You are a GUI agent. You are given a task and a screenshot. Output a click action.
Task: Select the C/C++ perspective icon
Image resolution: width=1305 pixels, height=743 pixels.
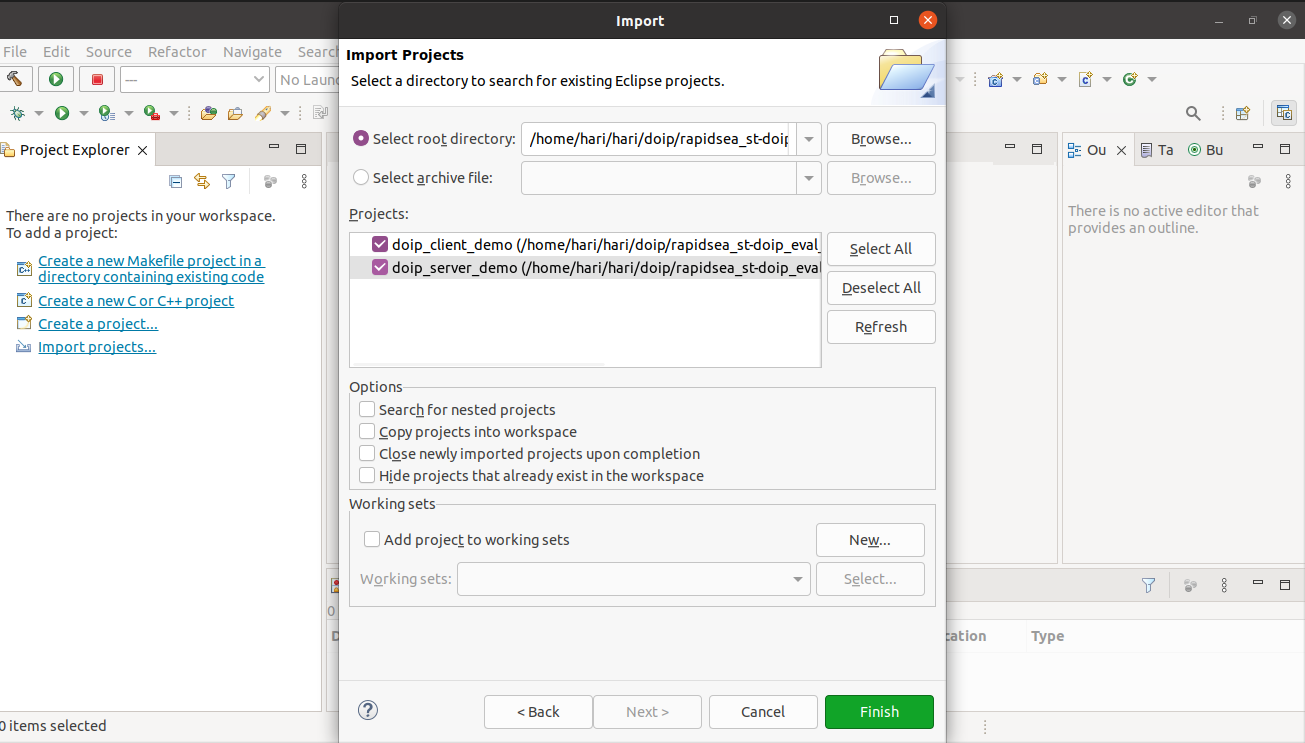tap(1284, 113)
